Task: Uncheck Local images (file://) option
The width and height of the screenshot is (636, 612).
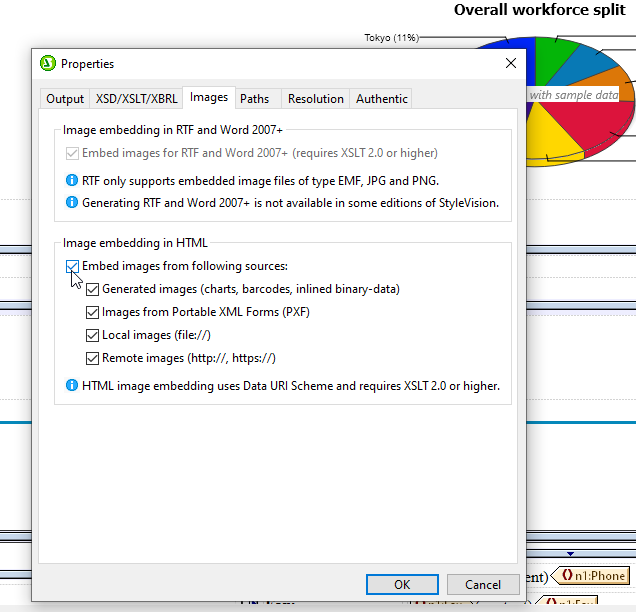Action: point(93,335)
